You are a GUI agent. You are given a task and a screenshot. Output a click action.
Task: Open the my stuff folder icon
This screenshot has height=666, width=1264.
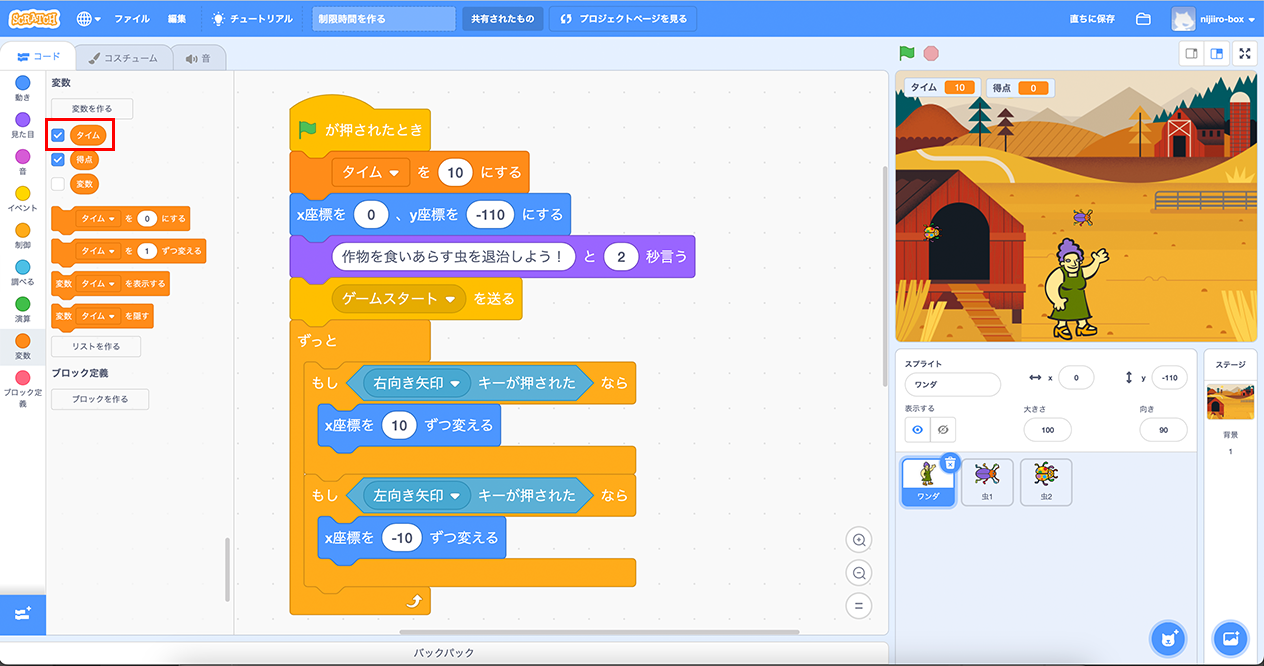(x=1144, y=19)
